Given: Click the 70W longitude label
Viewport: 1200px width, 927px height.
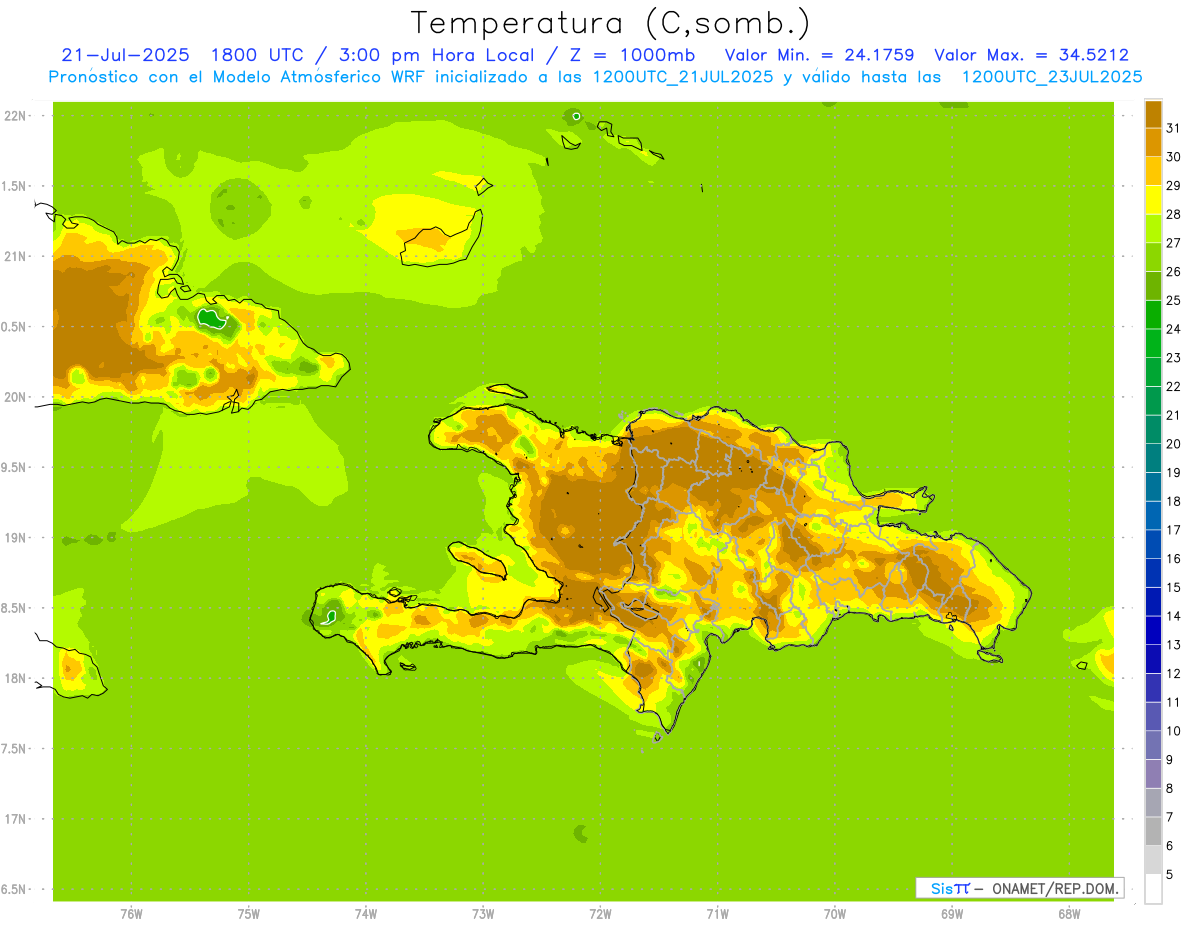Looking at the screenshot, I should (x=835, y=913).
